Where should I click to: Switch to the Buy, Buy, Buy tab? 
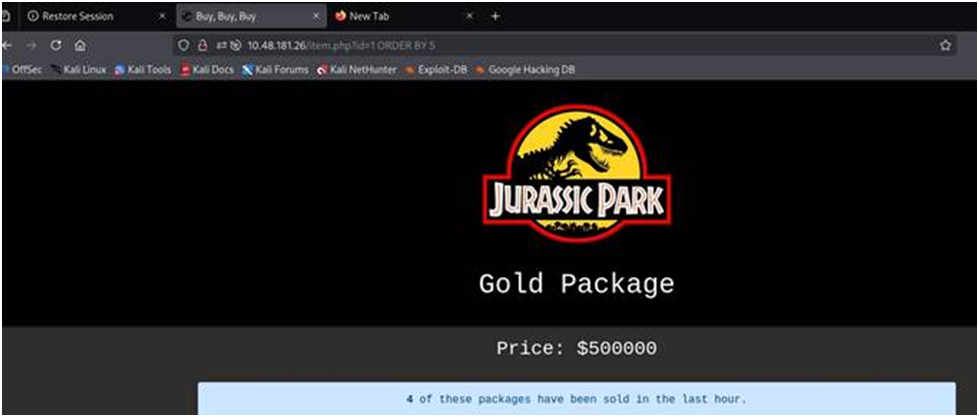click(x=251, y=17)
